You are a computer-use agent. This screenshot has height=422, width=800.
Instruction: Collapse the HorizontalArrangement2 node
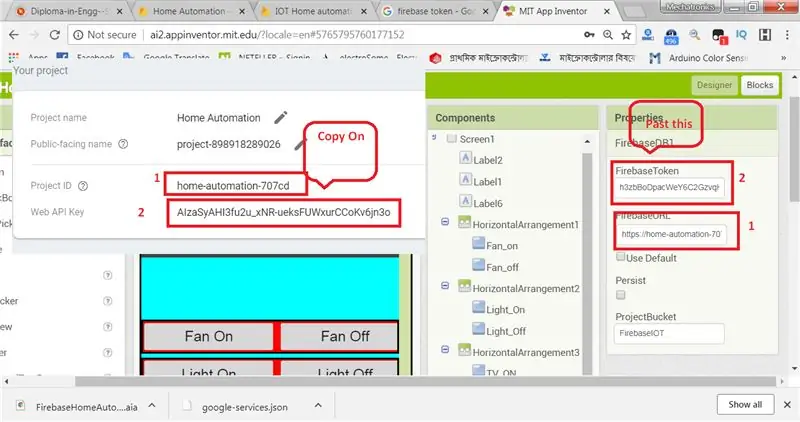click(445, 286)
